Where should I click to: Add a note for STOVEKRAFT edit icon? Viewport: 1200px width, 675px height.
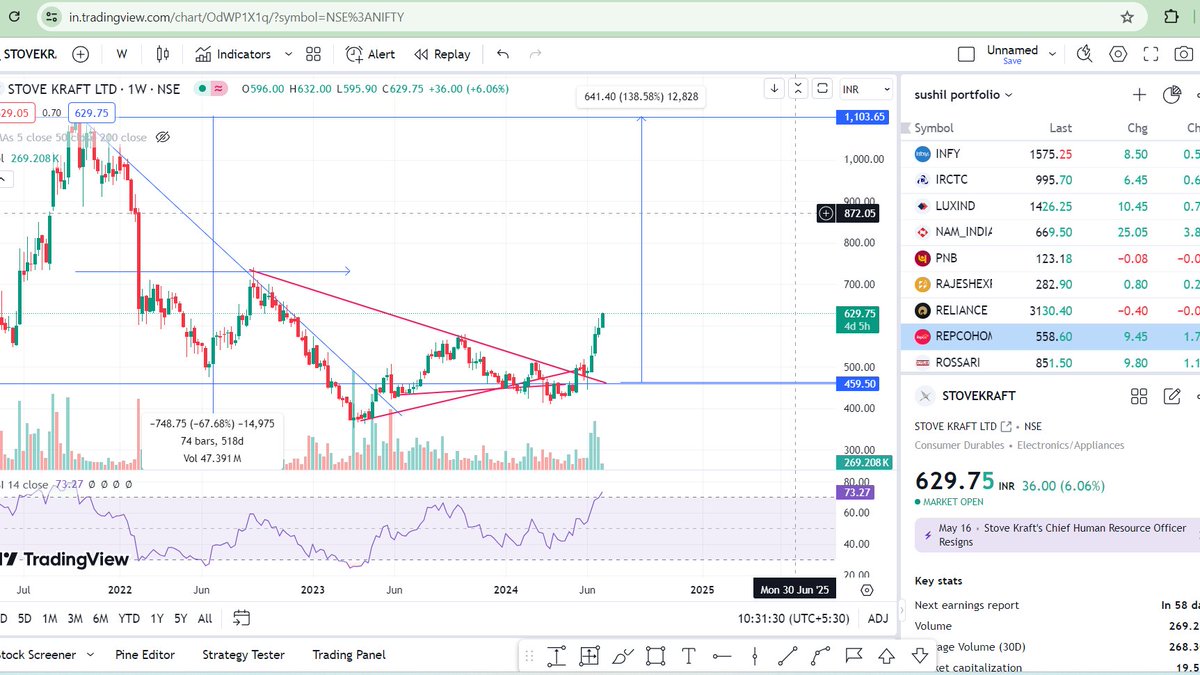[1173, 396]
